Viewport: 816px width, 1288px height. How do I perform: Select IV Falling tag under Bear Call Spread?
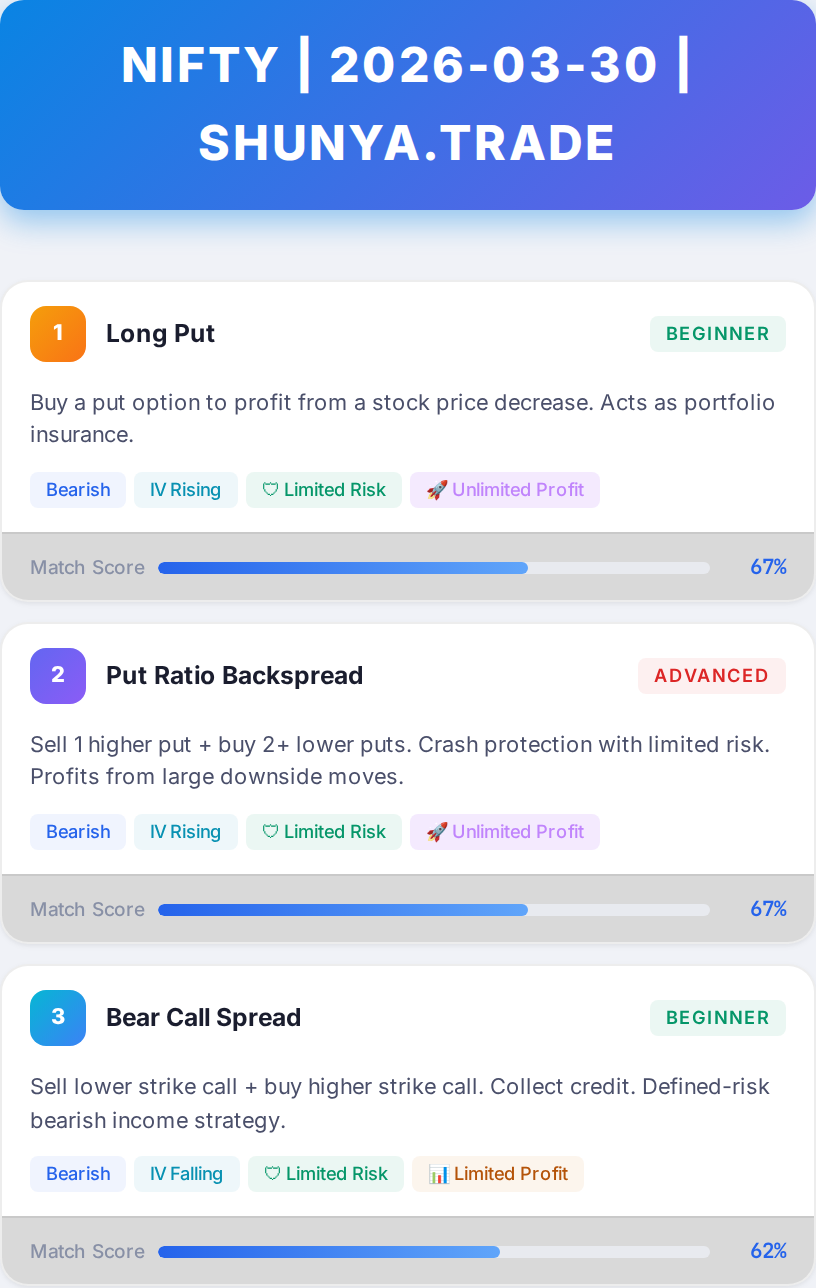coord(186,1174)
